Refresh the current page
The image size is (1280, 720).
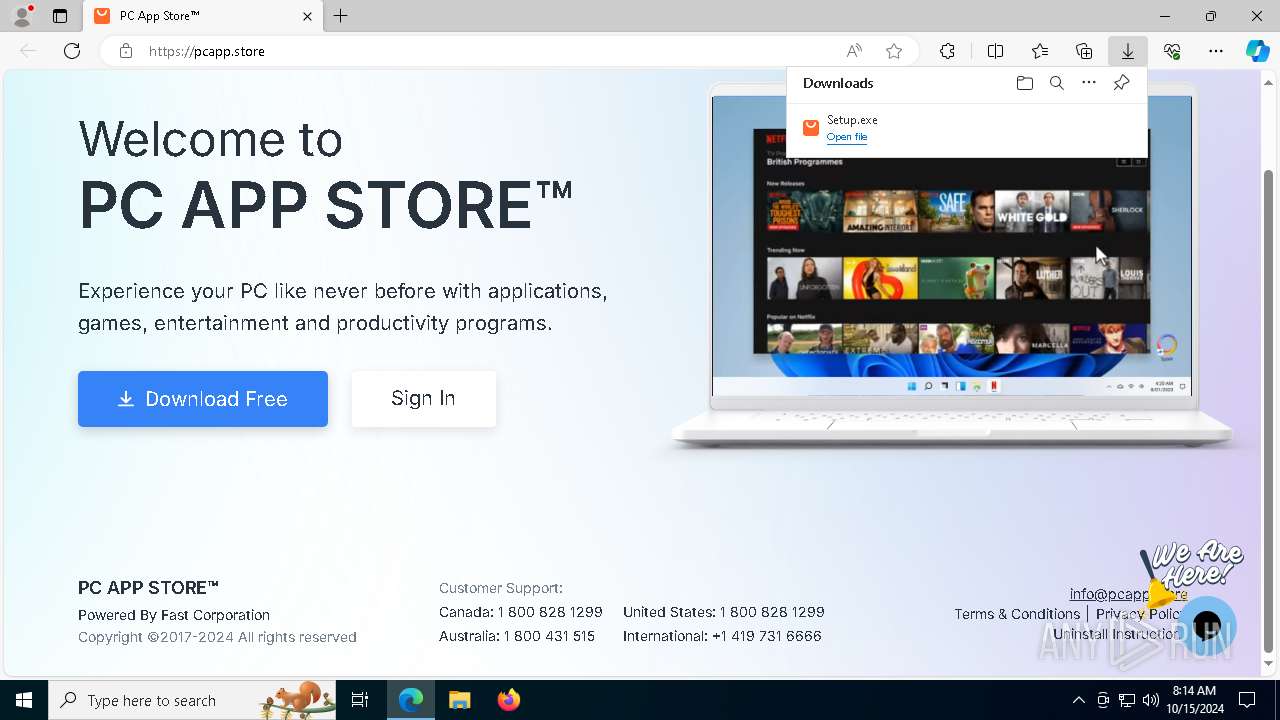(72, 51)
